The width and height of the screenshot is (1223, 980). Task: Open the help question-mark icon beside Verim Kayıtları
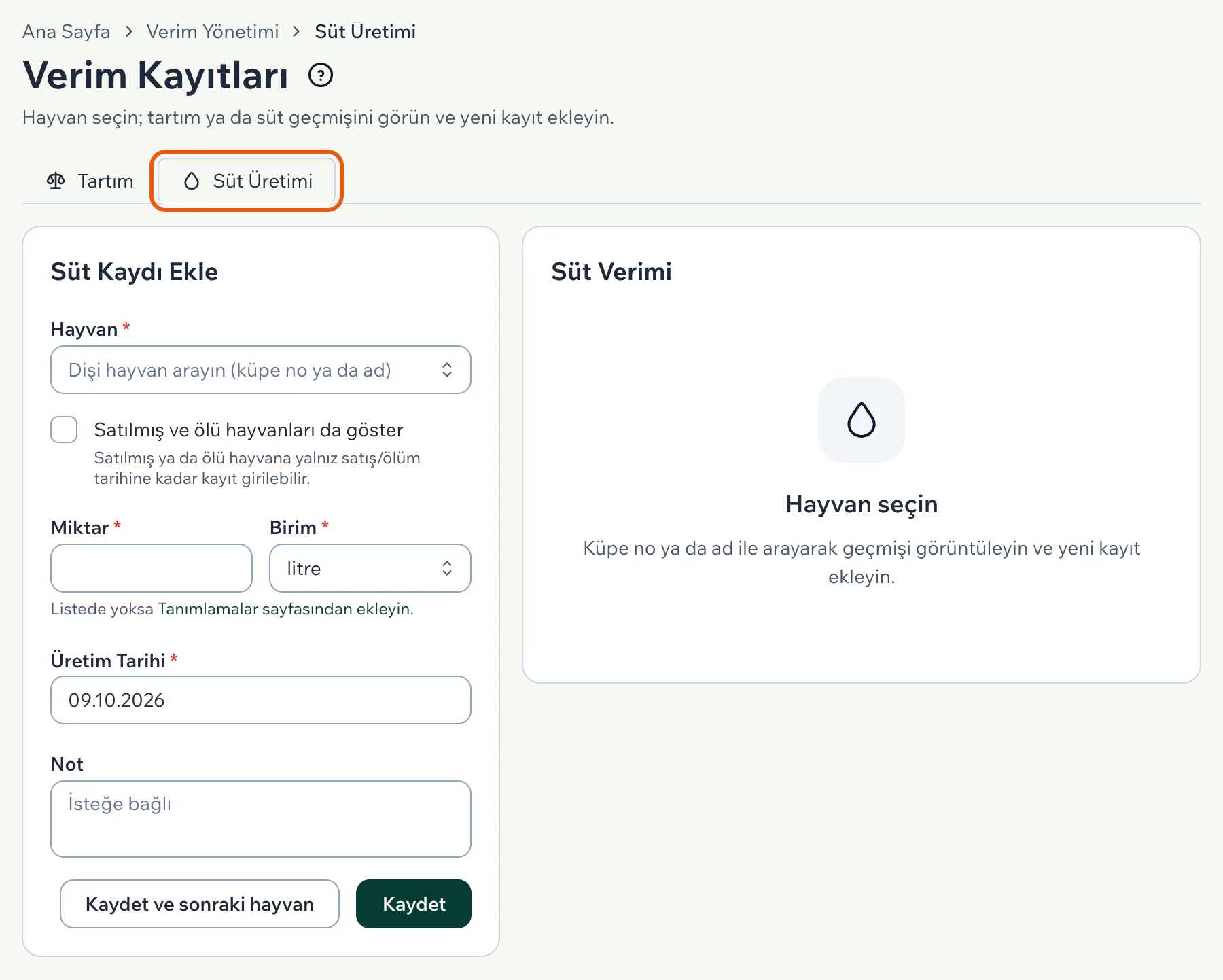[321, 75]
